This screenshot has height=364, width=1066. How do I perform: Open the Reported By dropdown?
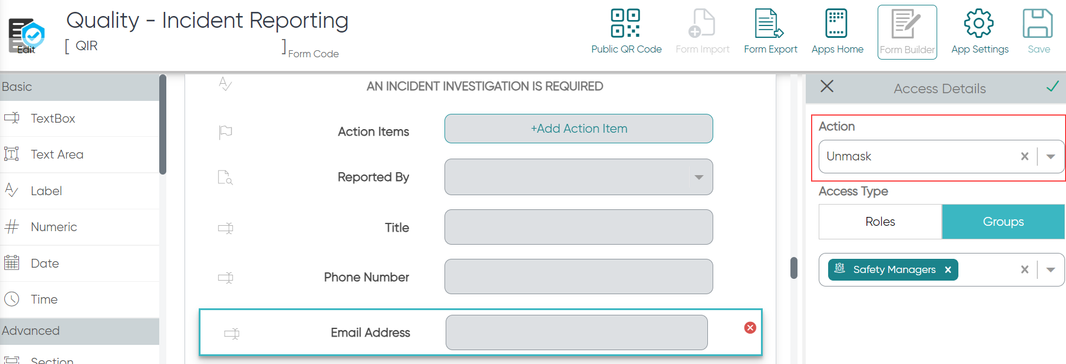pyautogui.click(x=579, y=177)
